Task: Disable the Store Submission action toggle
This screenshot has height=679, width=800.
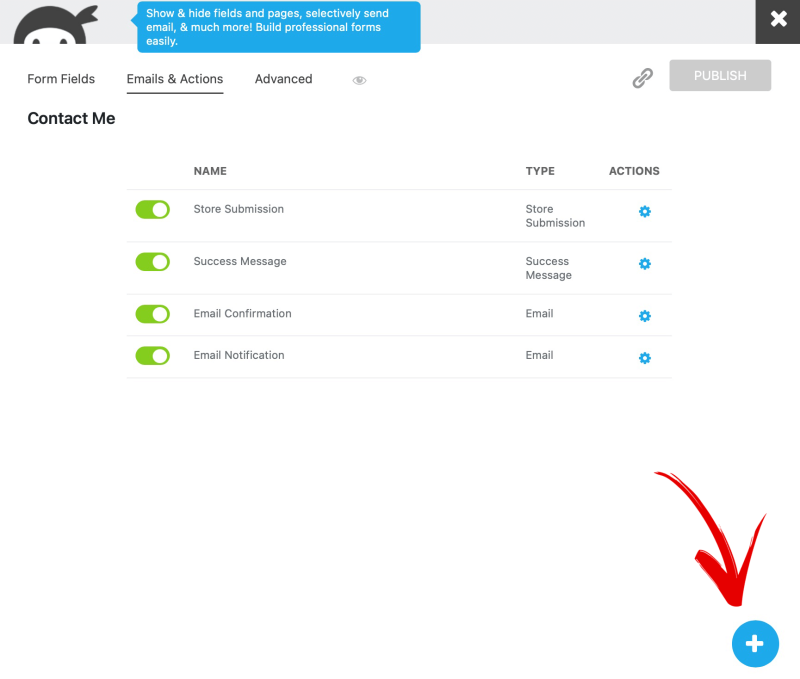Action: click(152, 210)
